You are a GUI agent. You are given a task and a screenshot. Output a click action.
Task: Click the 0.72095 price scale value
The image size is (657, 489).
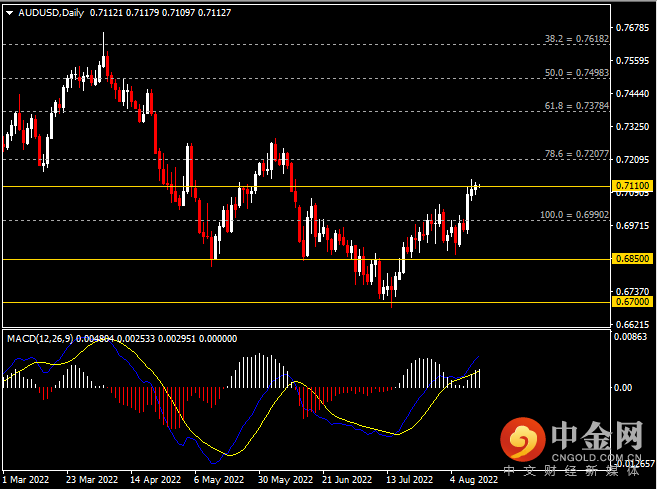click(632, 160)
